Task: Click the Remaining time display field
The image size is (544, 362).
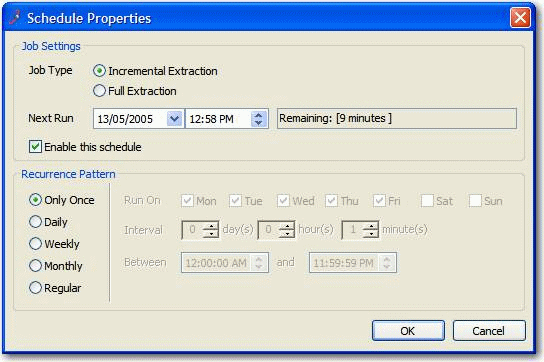Action: coord(397,118)
